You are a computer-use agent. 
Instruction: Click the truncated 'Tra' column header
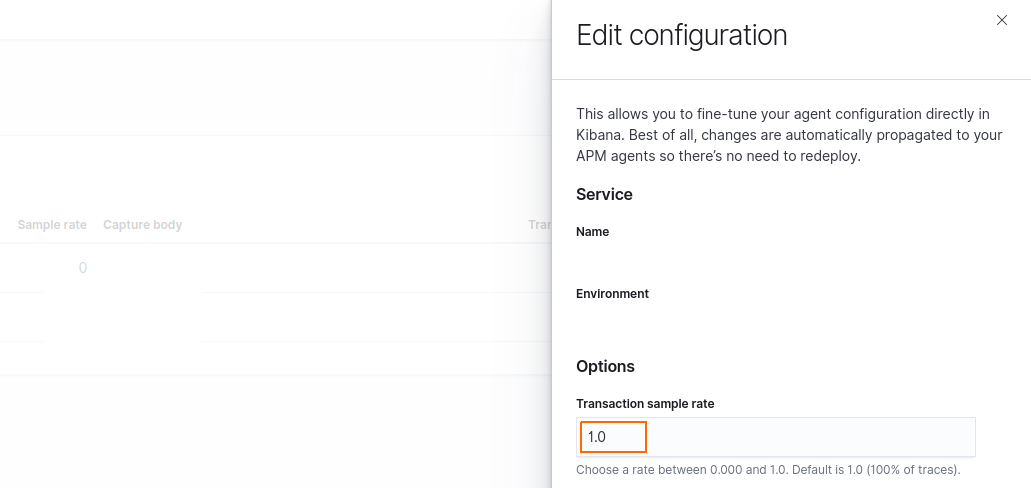[x=539, y=225]
